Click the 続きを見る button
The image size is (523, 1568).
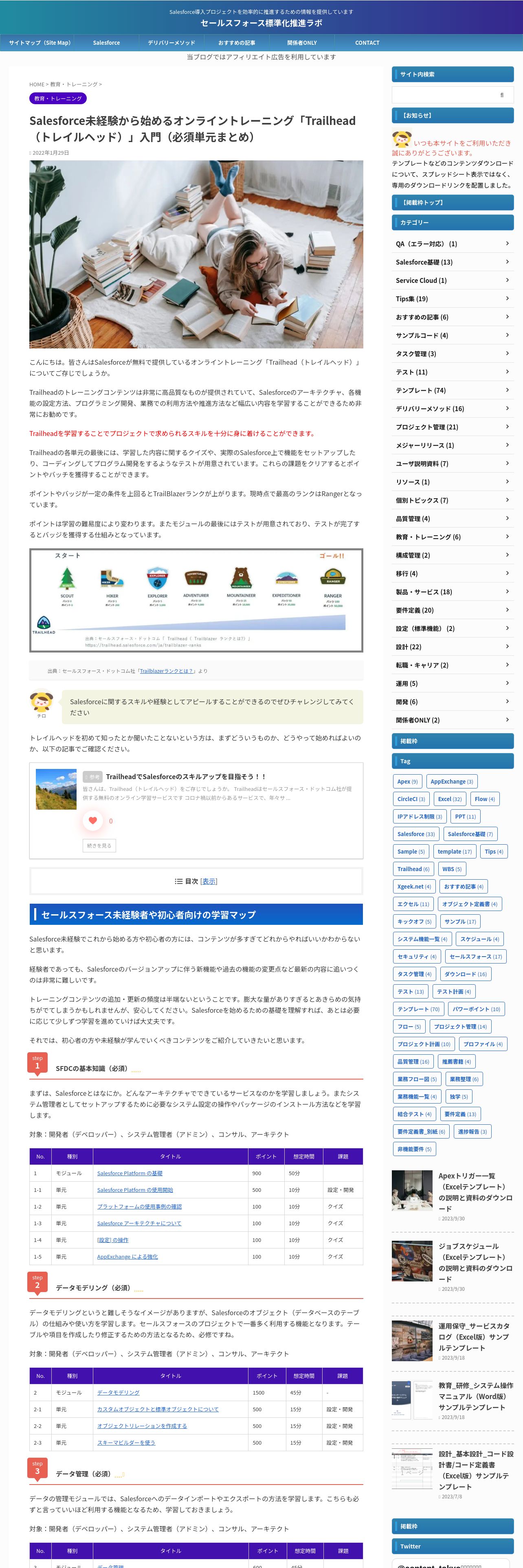click(x=99, y=845)
